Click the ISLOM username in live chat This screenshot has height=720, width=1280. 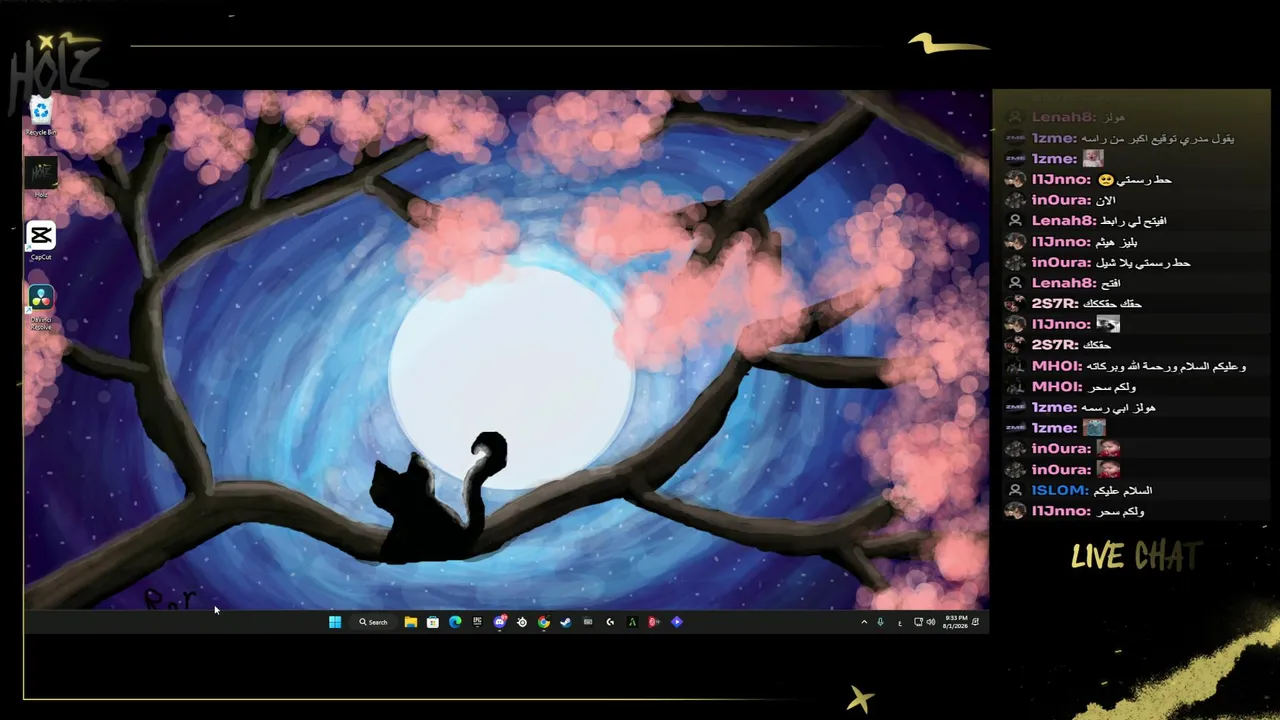[1059, 490]
